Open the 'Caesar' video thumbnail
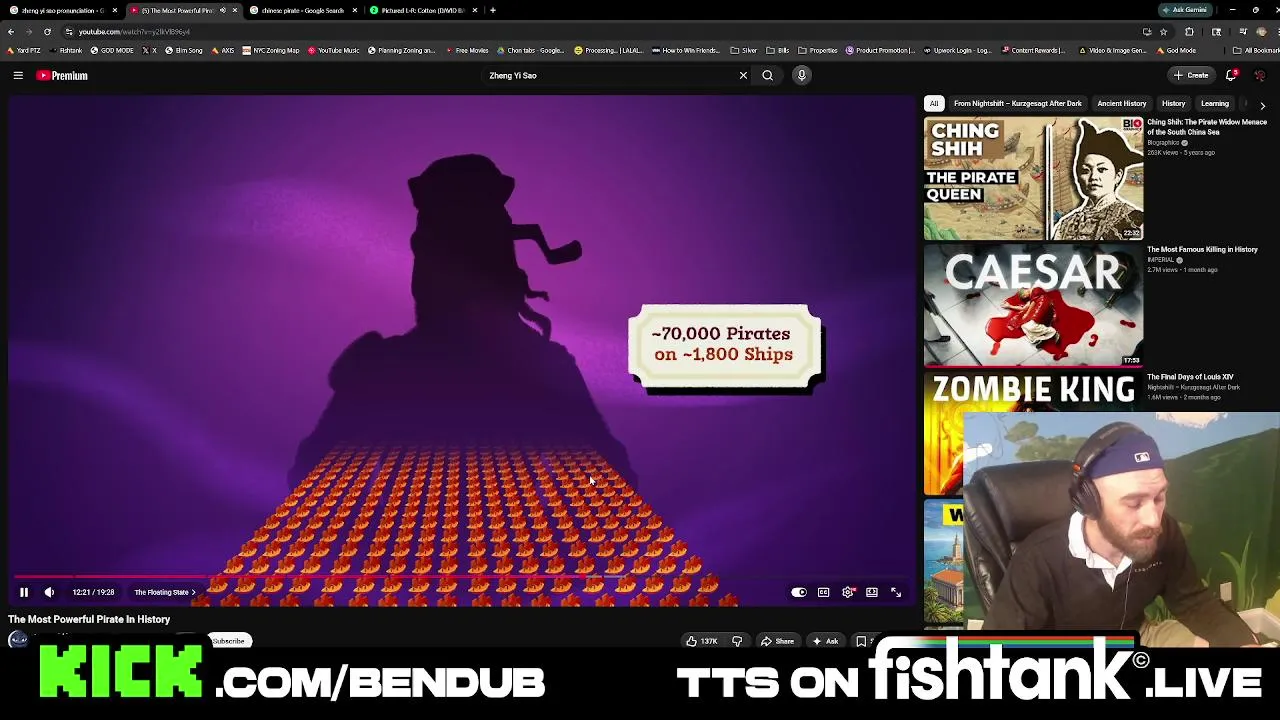The image size is (1280, 720). [1033, 306]
